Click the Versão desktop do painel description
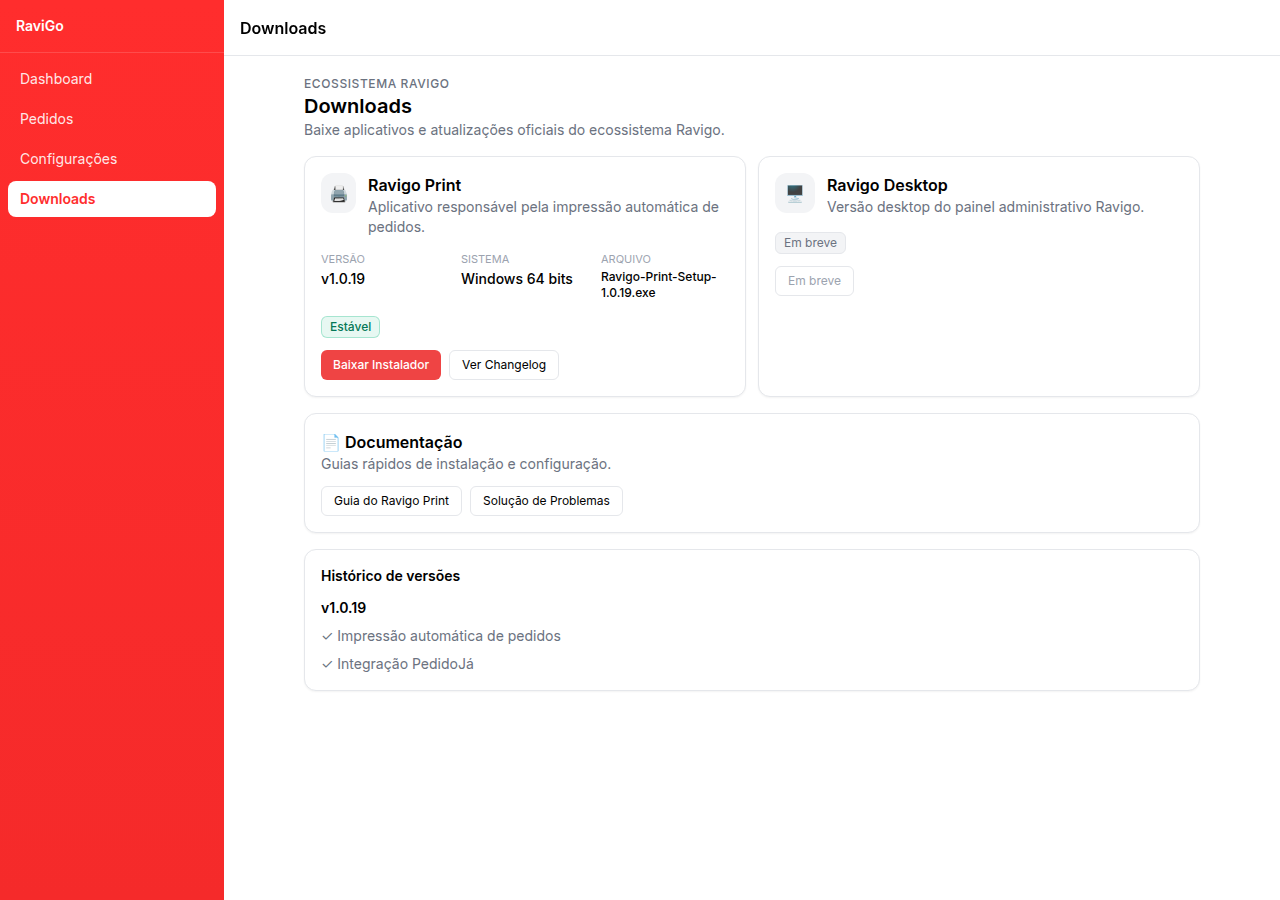The image size is (1280, 900). click(985, 207)
